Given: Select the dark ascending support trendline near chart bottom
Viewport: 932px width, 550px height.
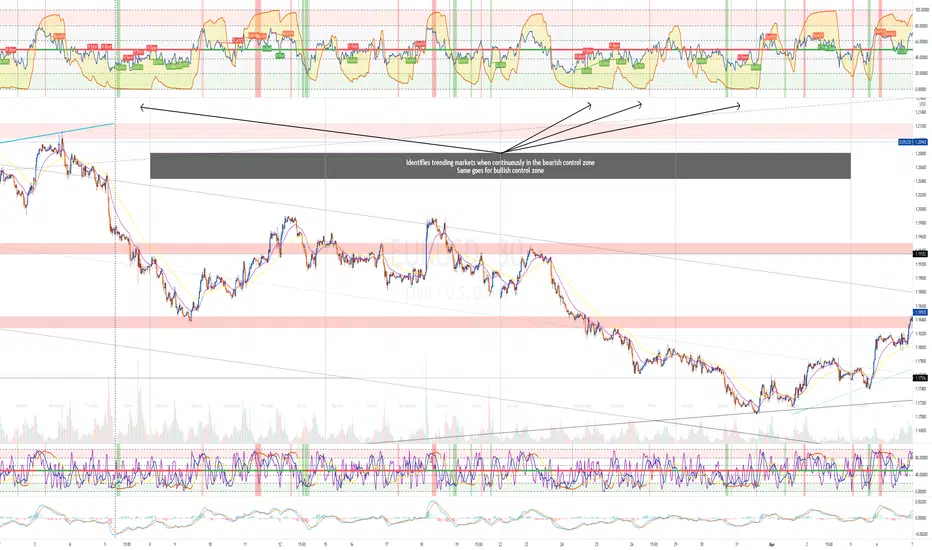Looking at the screenshot, I should tap(639, 422).
